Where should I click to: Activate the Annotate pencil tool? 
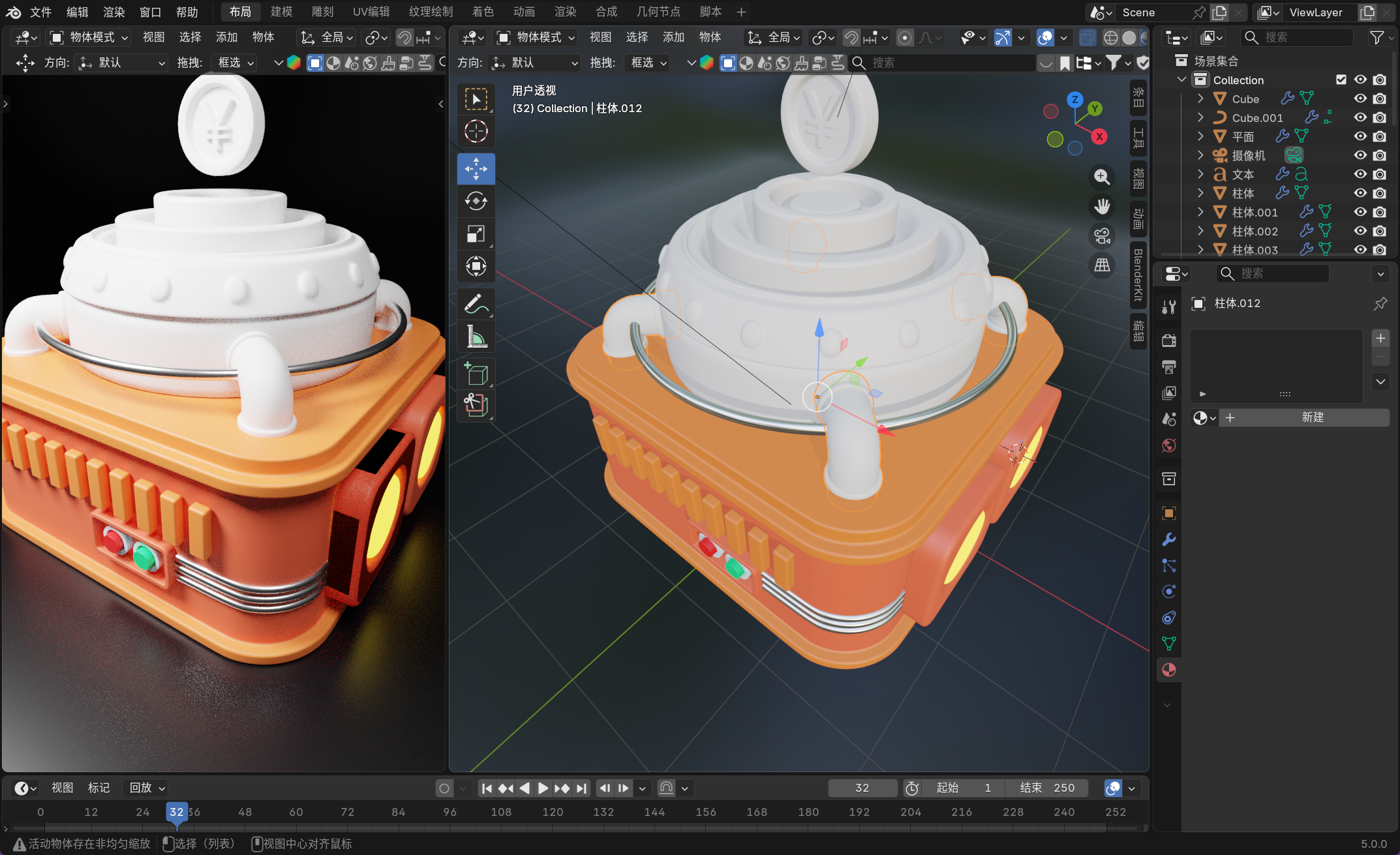click(476, 304)
